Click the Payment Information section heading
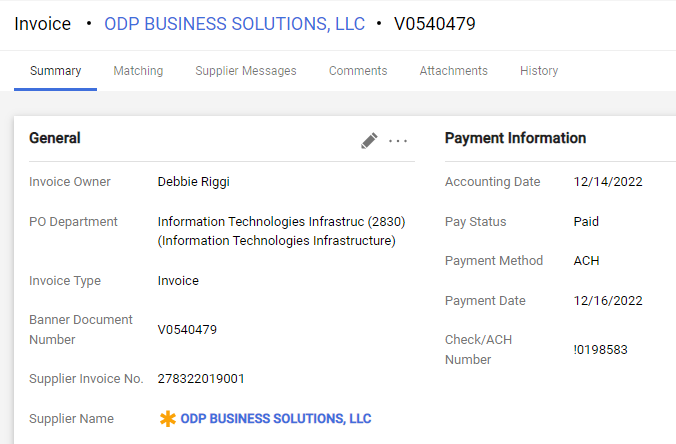Image resolution: width=676 pixels, height=444 pixels. click(515, 138)
